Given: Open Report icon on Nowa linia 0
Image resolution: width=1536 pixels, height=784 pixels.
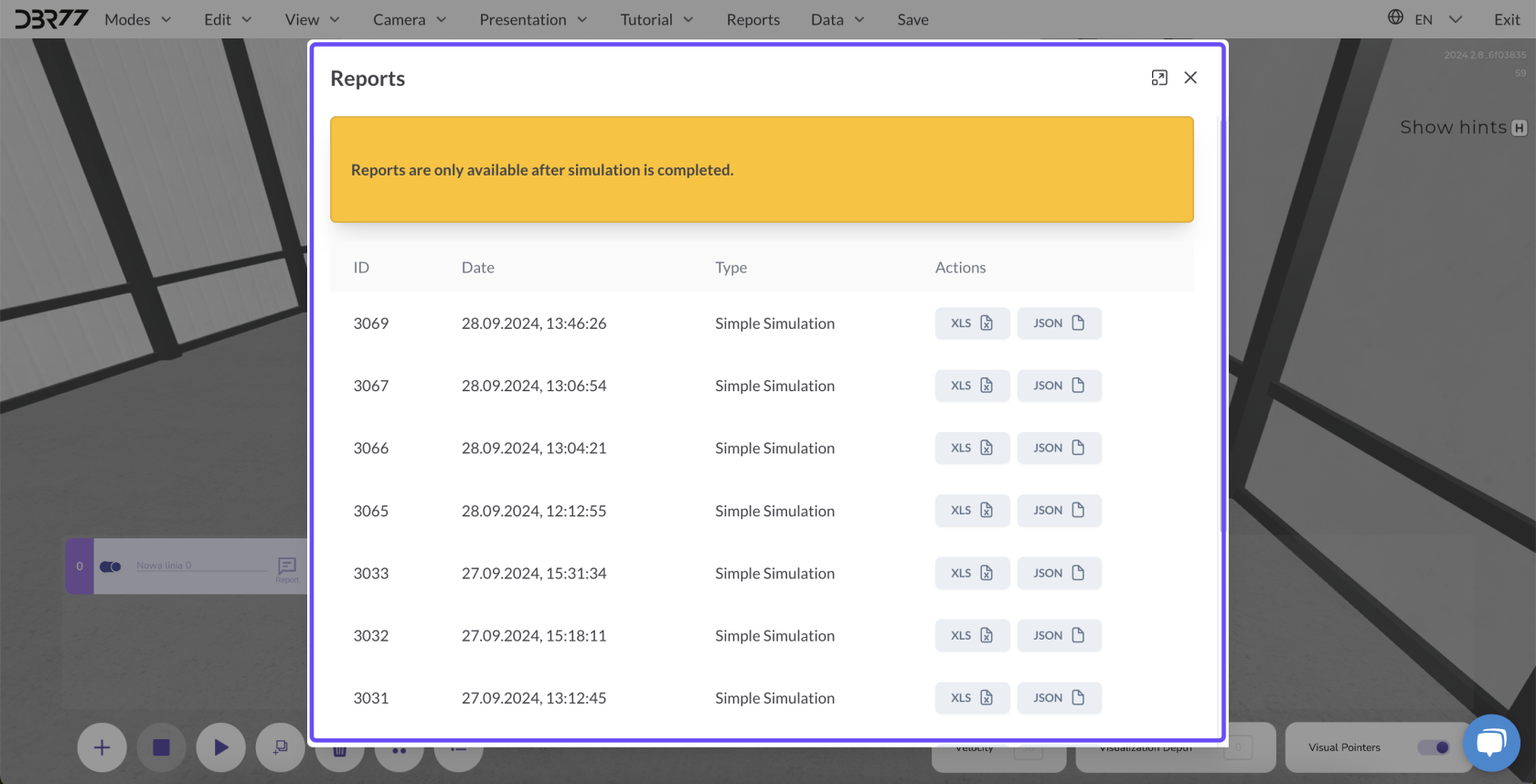Looking at the screenshot, I should point(287,569).
